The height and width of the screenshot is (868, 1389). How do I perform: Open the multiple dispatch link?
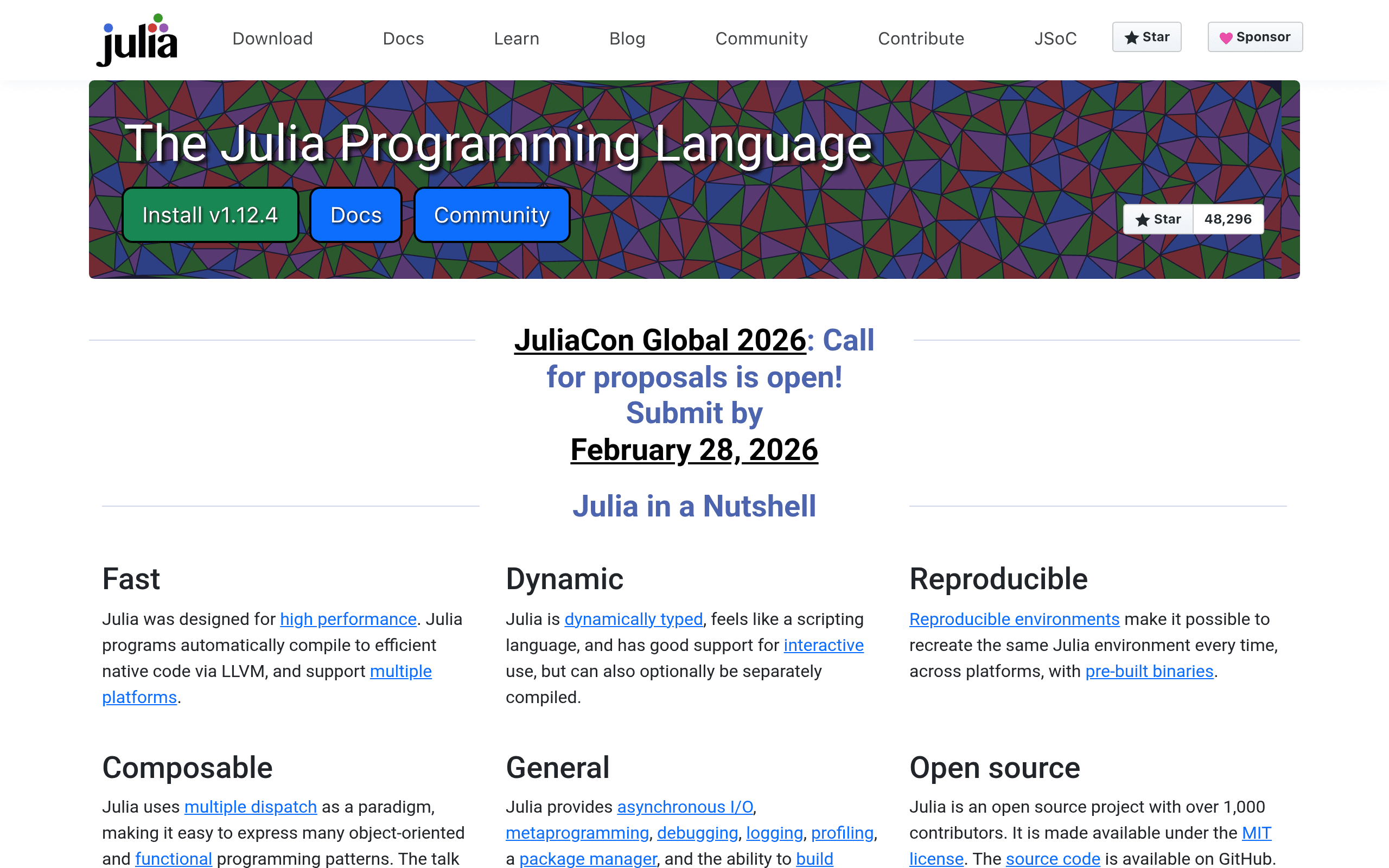point(250,807)
